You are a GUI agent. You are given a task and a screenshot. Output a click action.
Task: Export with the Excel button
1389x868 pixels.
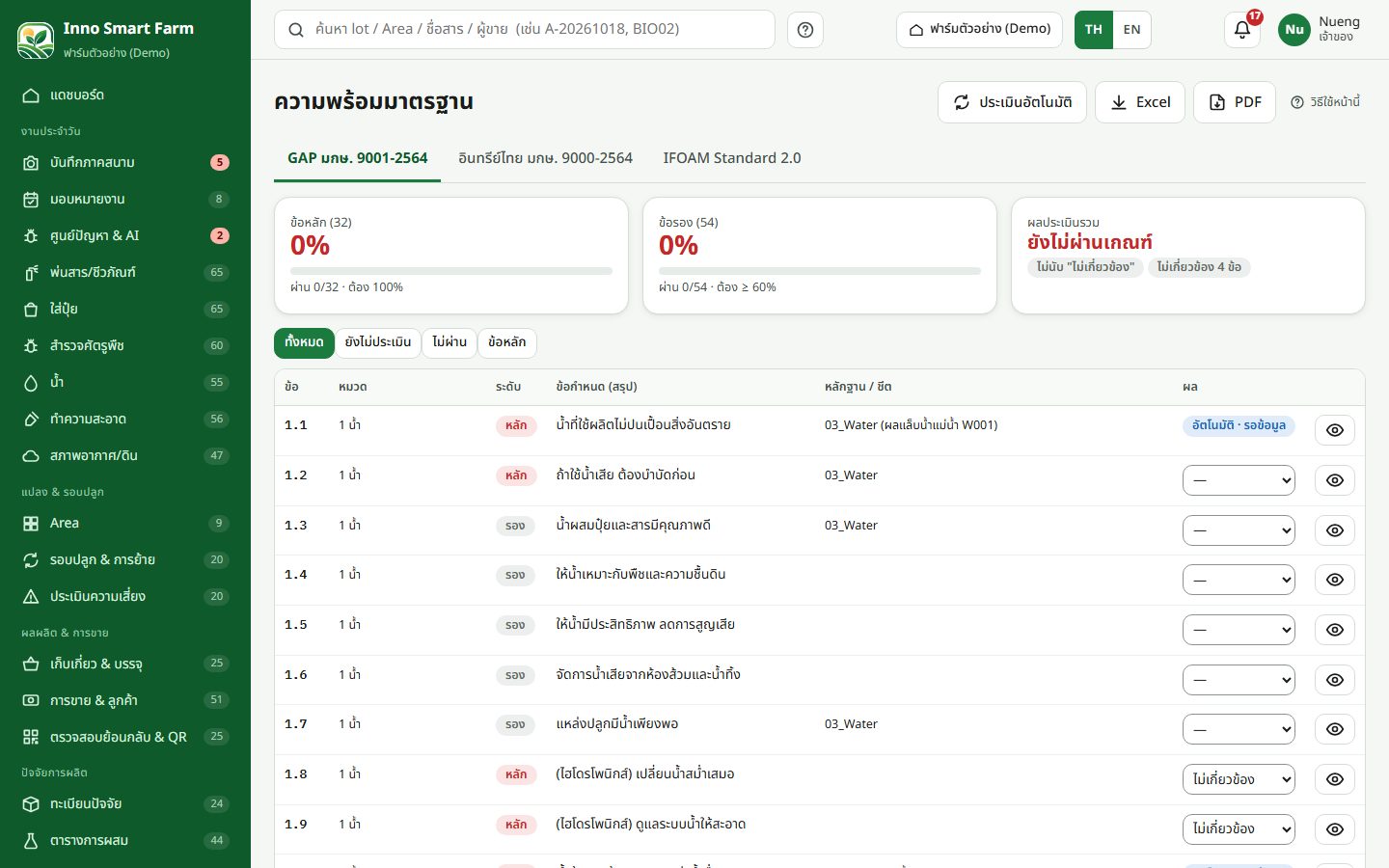(x=1140, y=102)
